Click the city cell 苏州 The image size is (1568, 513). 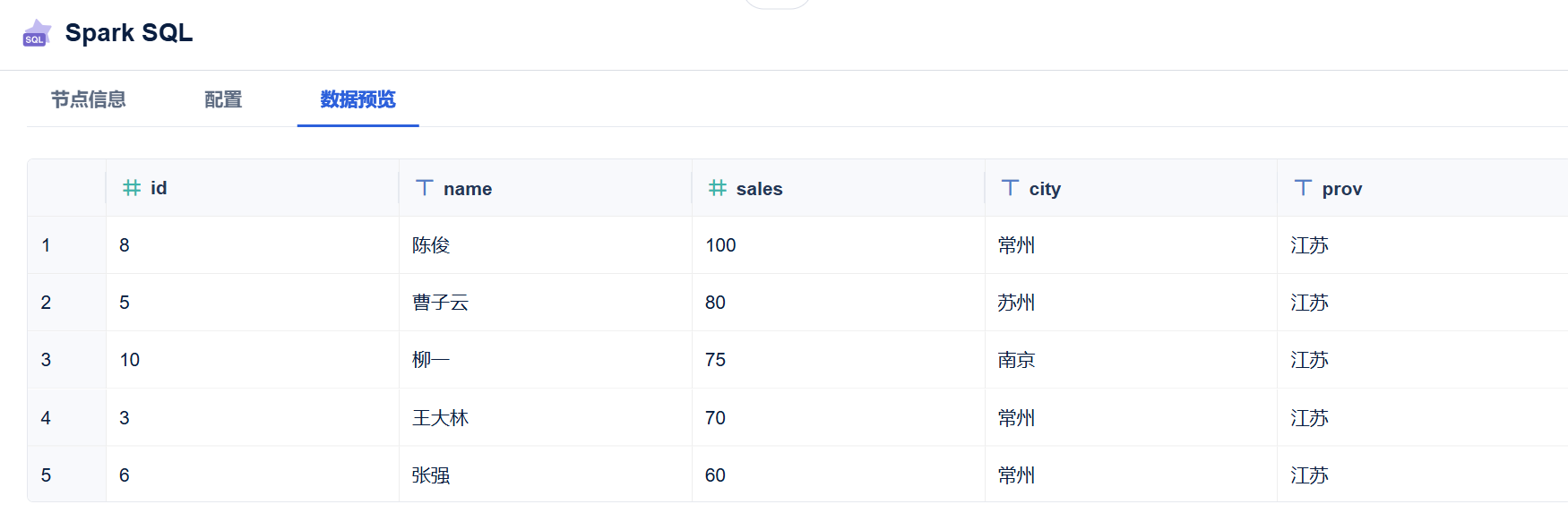pyautogui.click(x=1016, y=303)
